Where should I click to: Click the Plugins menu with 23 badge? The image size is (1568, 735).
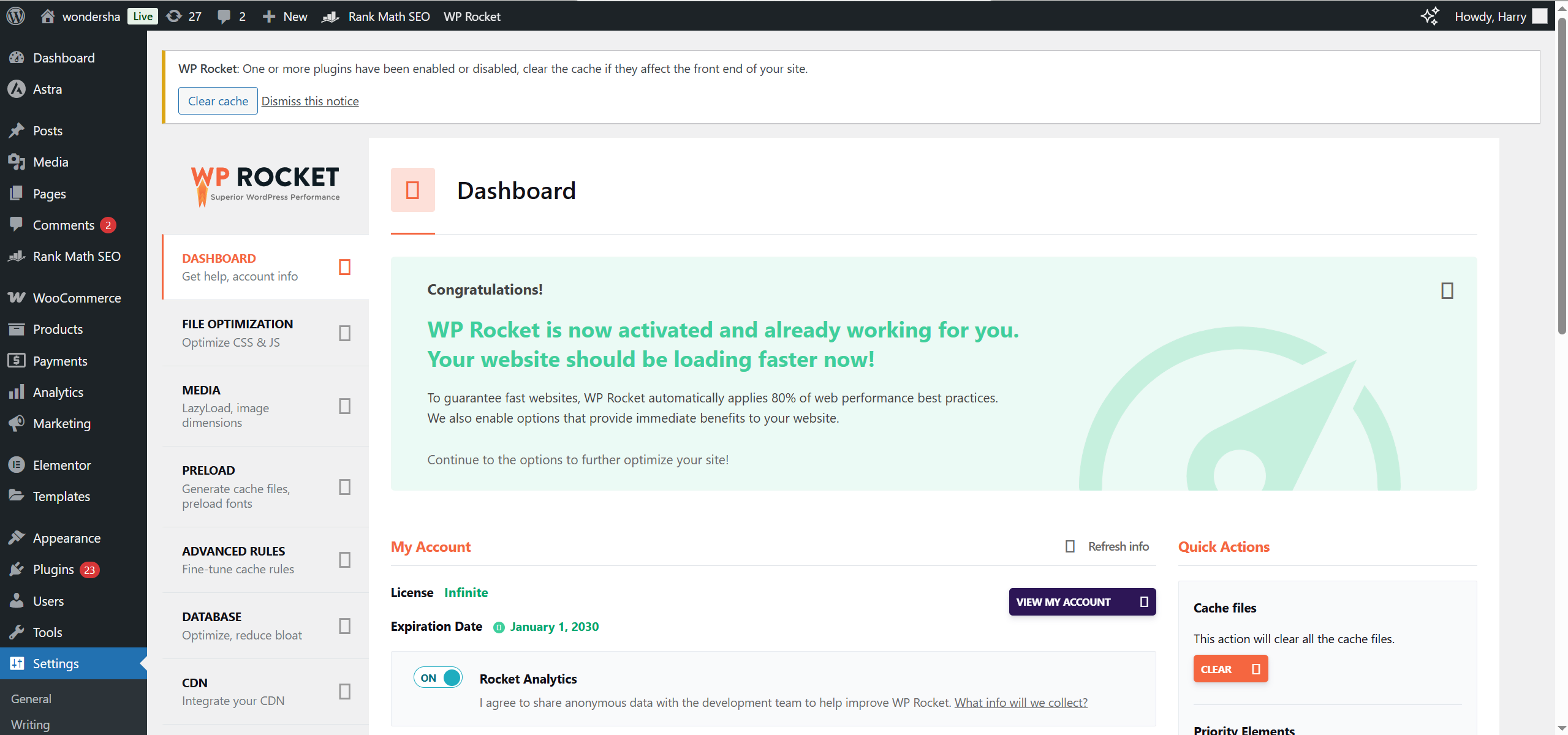(x=54, y=569)
